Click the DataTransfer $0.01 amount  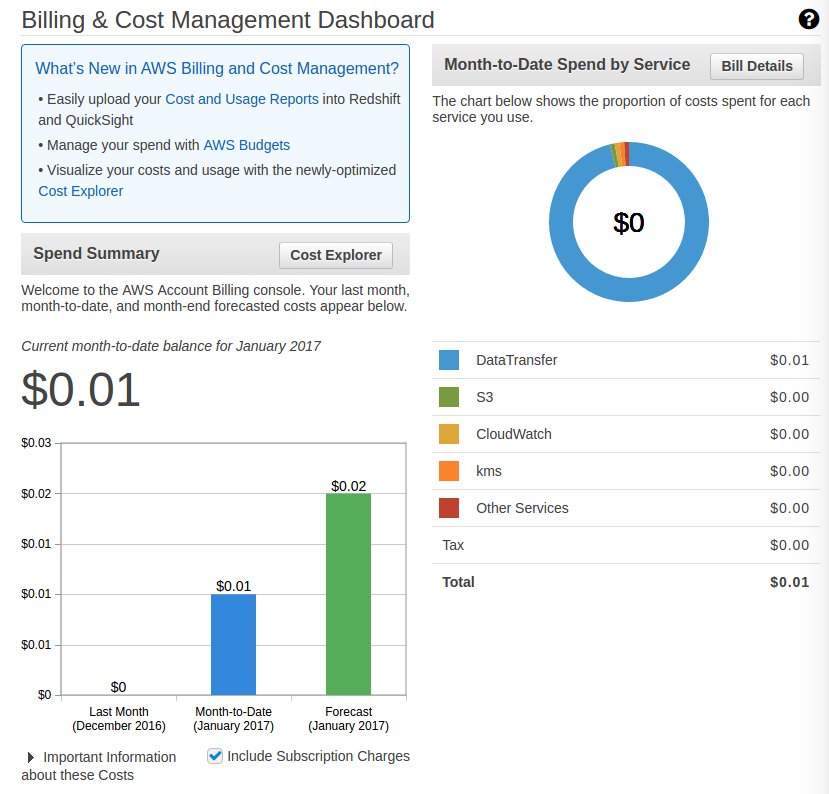[x=789, y=360]
